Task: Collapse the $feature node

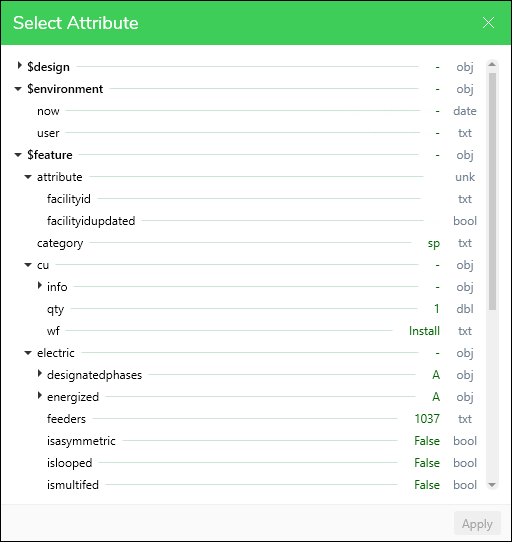Action: [18, 155]
